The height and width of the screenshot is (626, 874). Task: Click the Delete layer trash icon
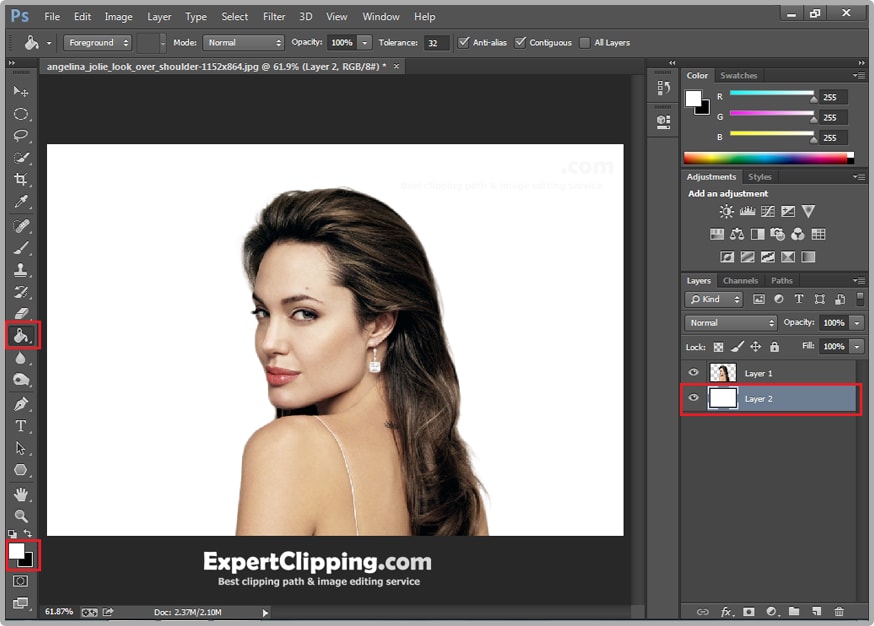click(x=839, y=611)
